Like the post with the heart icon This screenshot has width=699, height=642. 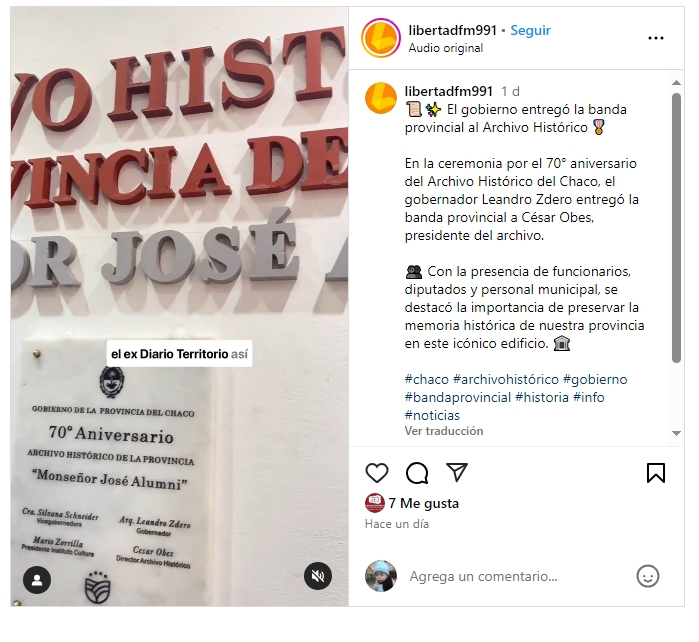tap(377, 473)
